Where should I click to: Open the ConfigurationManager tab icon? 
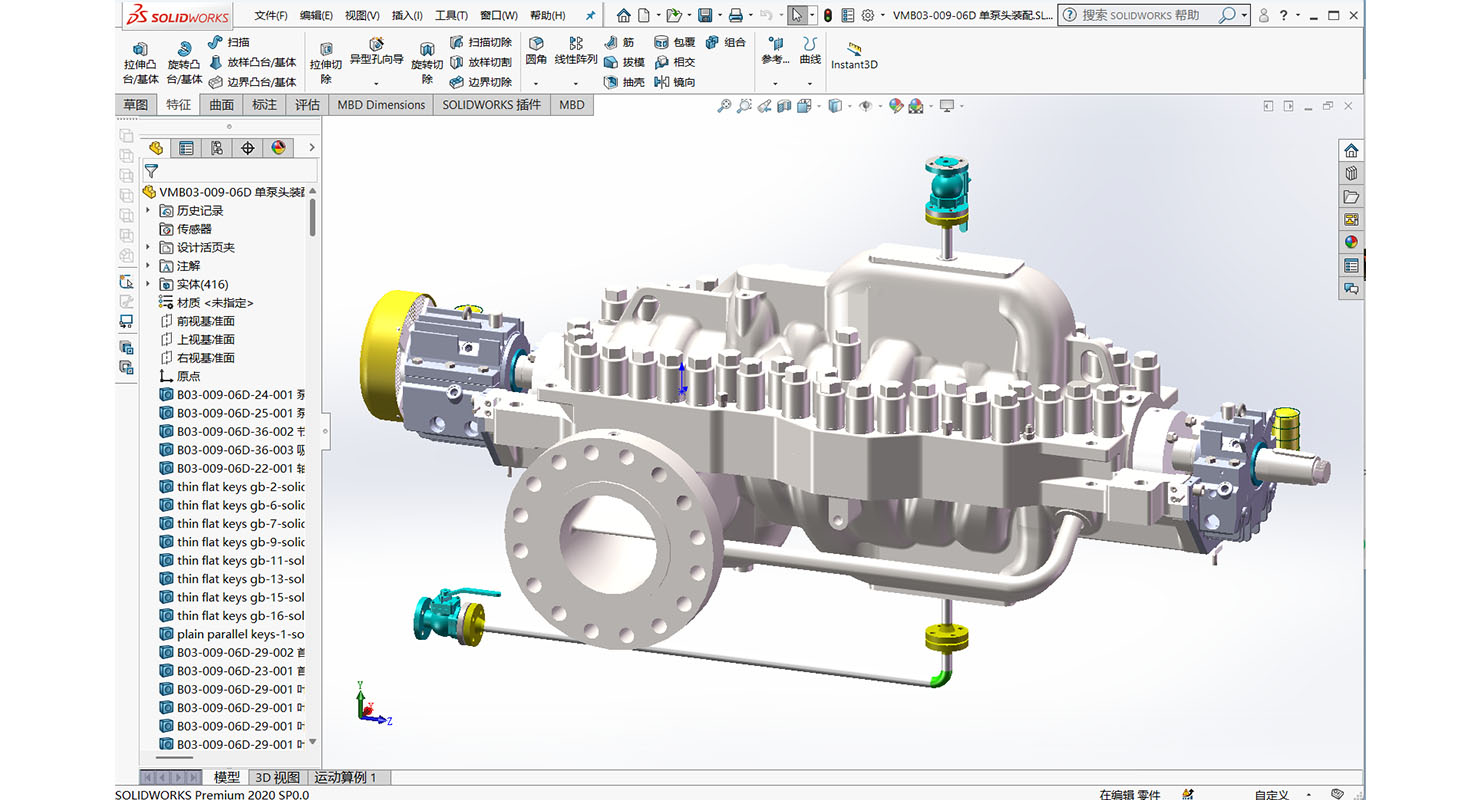tap(216, 148)
